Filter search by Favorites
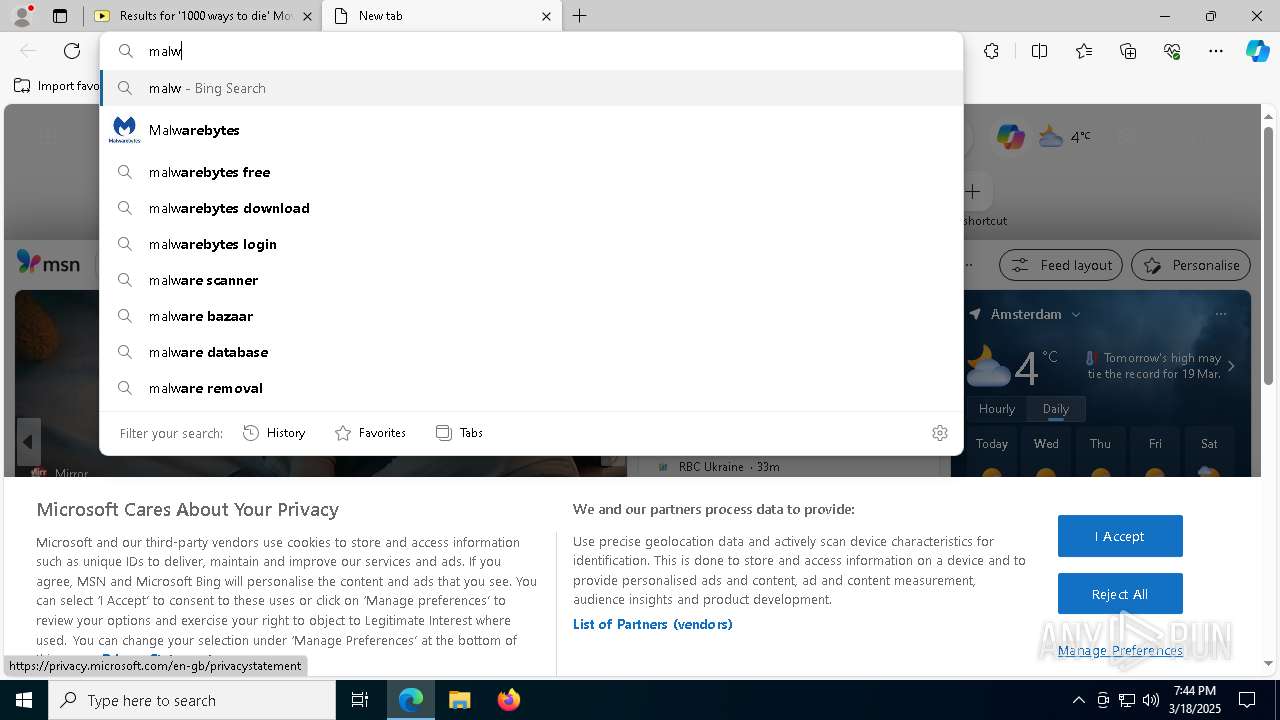1280x720 pixels. (x=370, y=433)
